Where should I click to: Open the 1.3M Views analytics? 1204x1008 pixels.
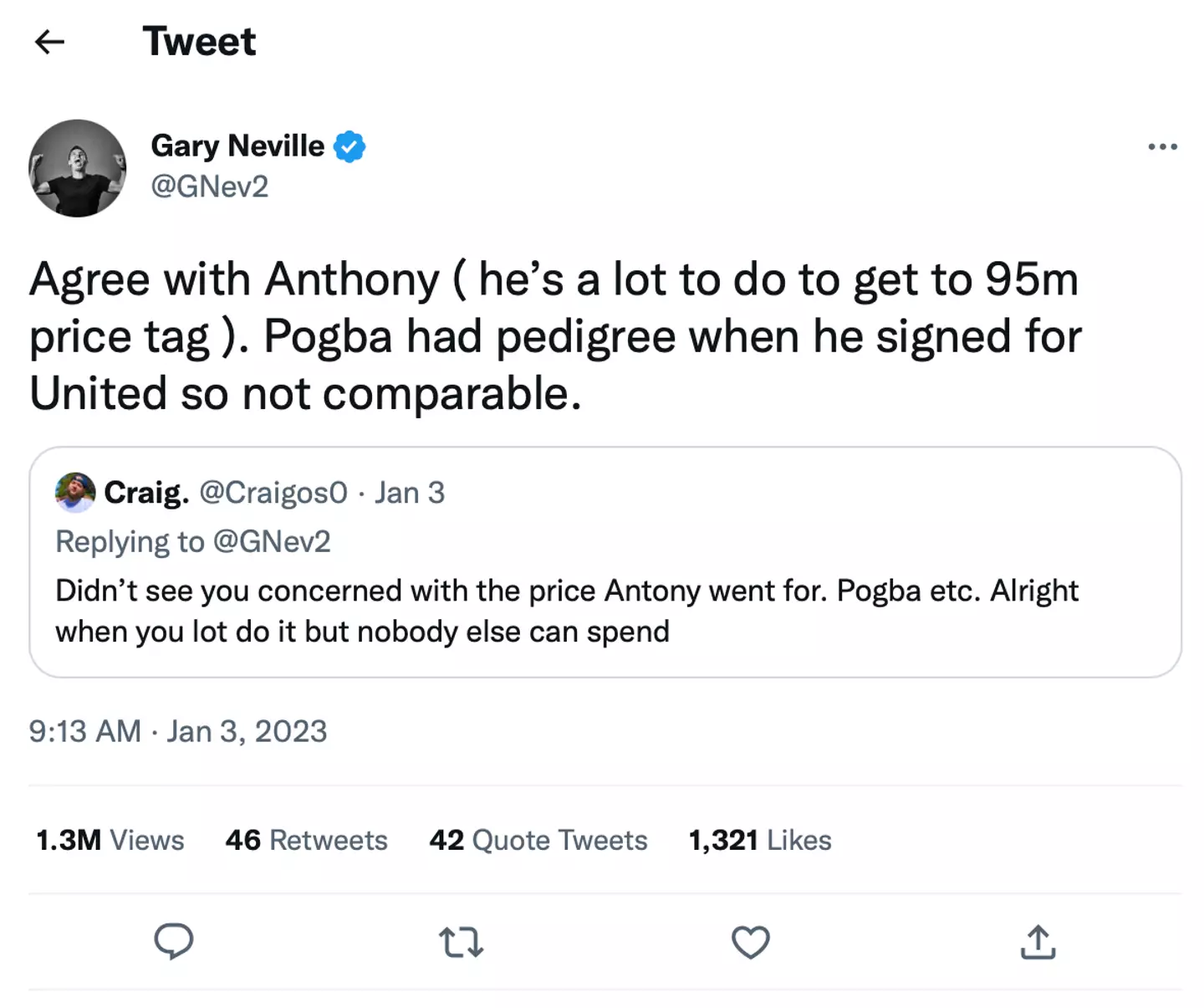(110, 840)
